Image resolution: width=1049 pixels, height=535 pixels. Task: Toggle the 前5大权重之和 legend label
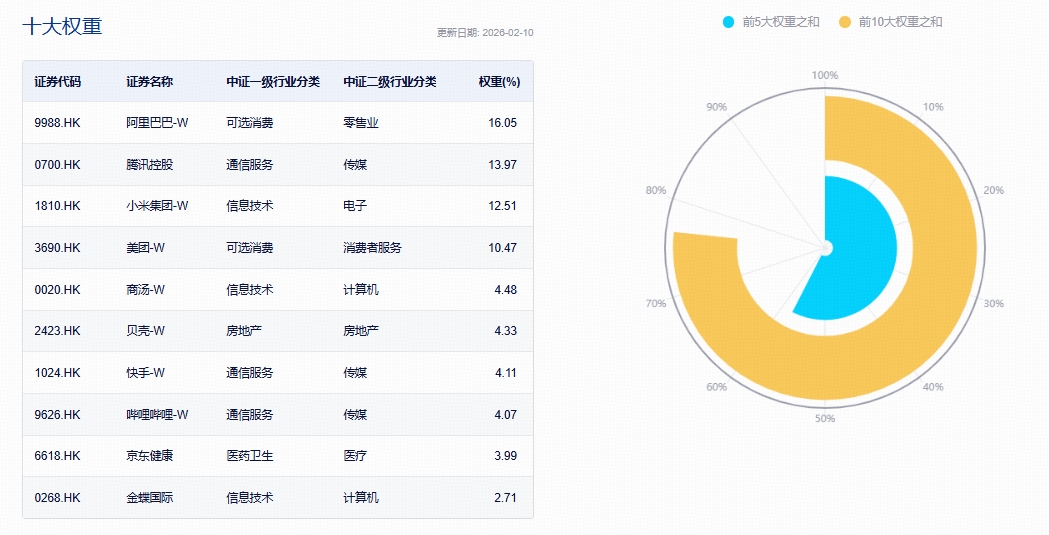point(781,22)
